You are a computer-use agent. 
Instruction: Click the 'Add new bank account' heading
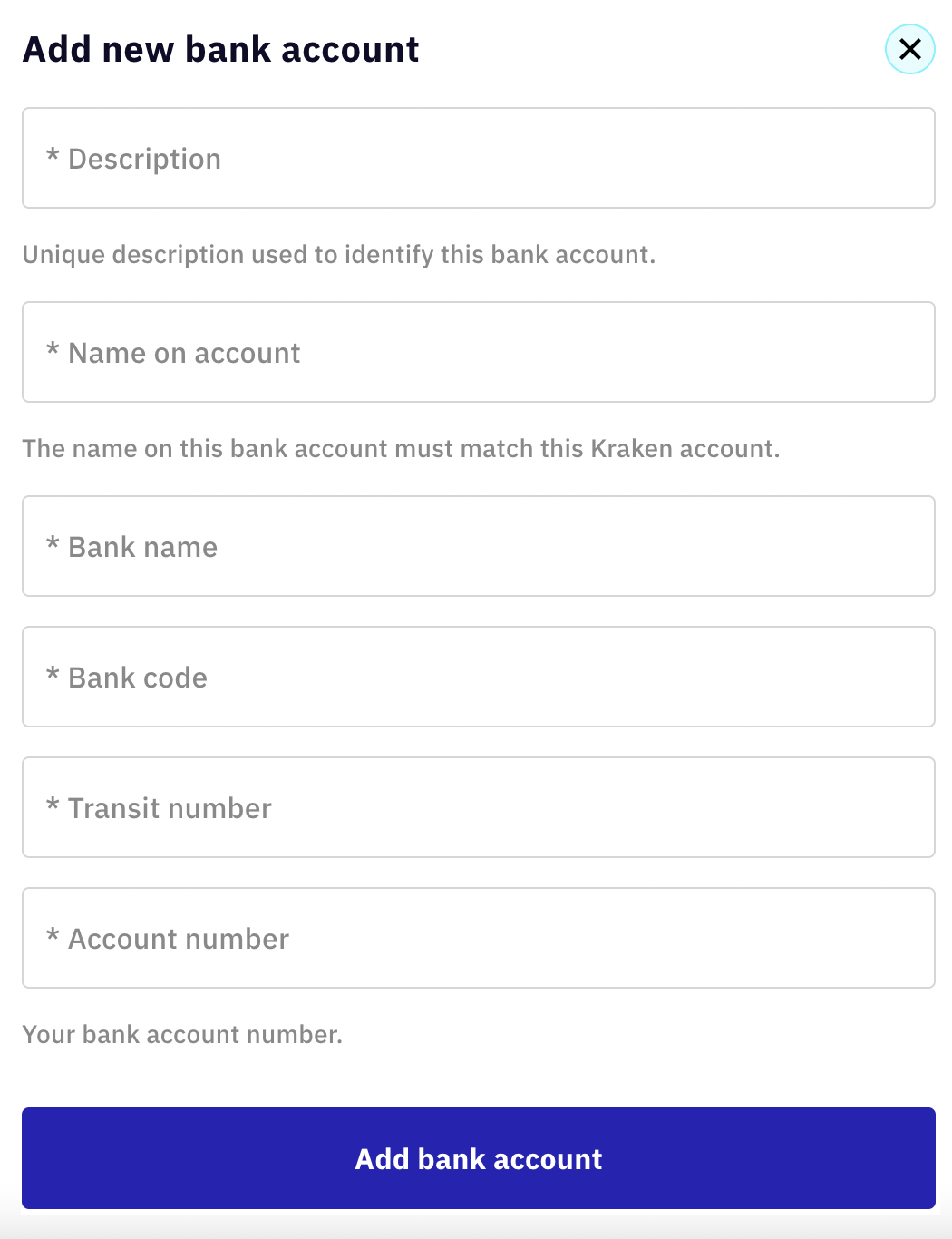coord(221,50)
